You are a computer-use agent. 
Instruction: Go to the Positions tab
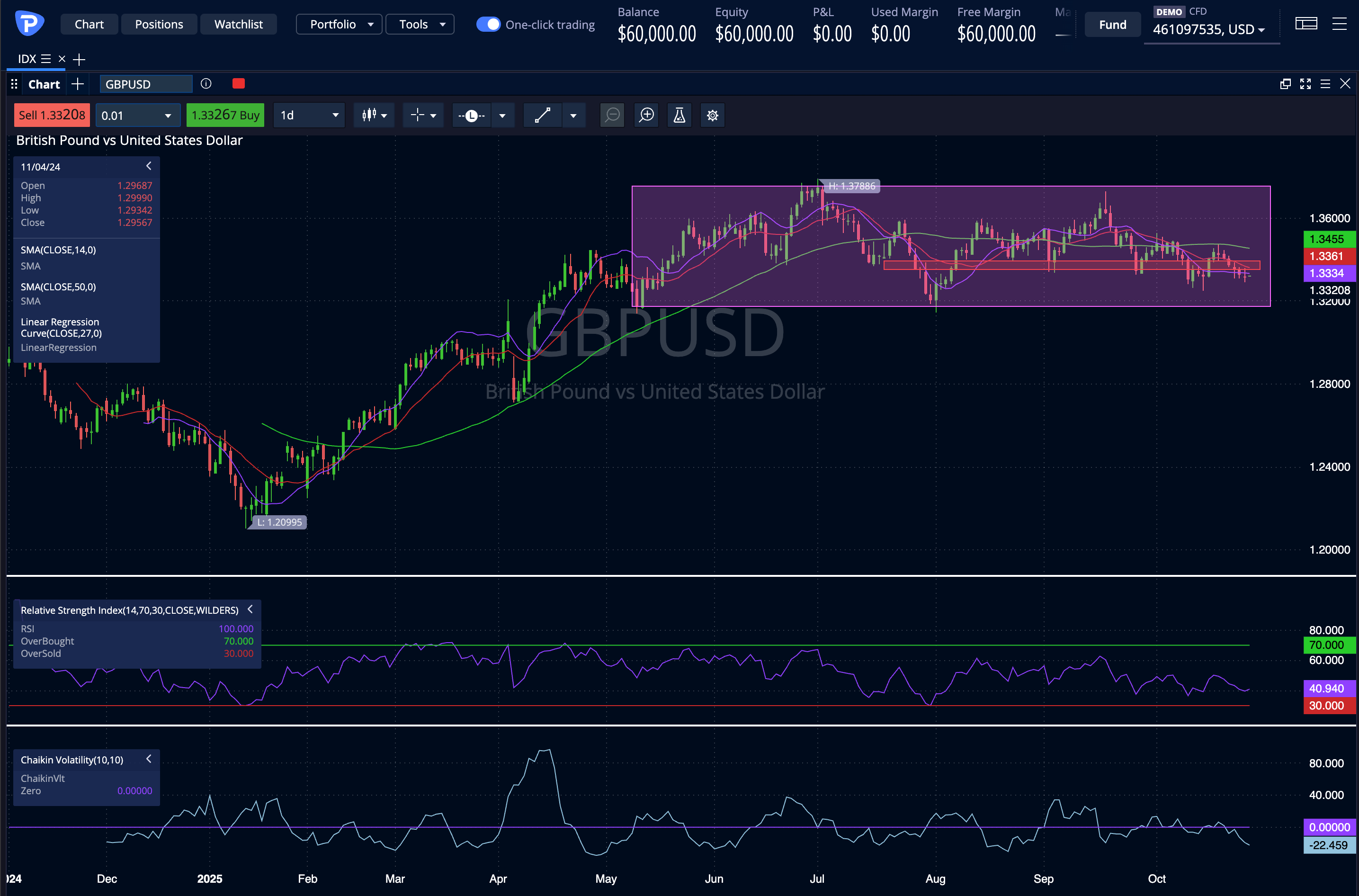point(159,25)
